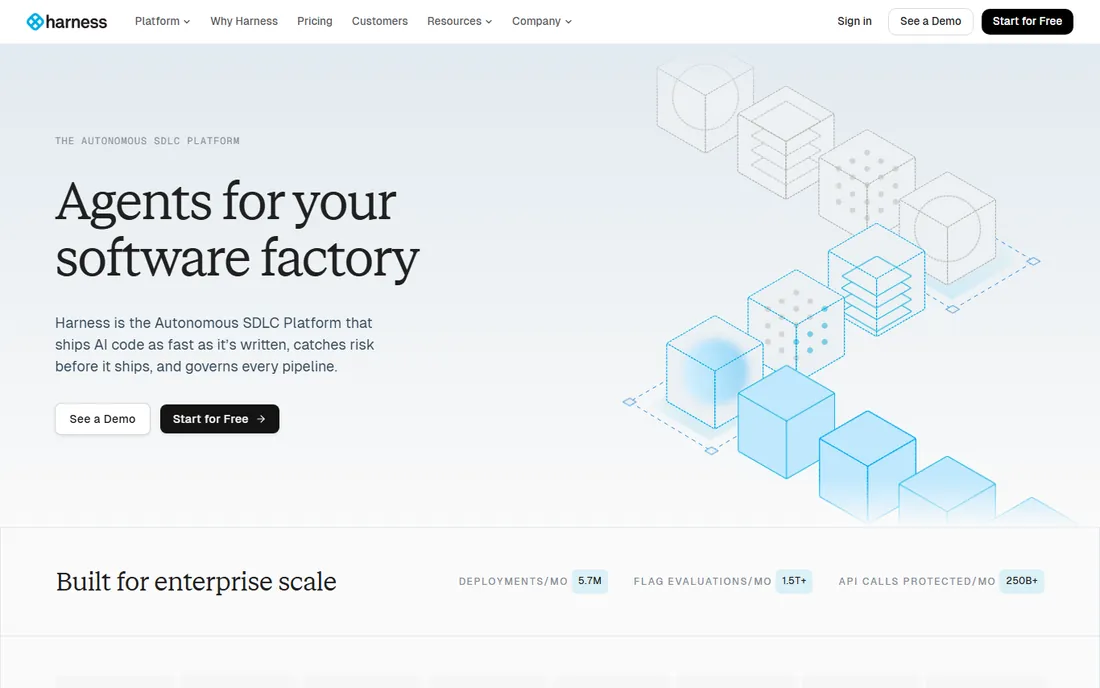Click the "API CALLS PROTECTED/MO" label
The width and height of the screenshot is (1100, 688).
[917, 581]
